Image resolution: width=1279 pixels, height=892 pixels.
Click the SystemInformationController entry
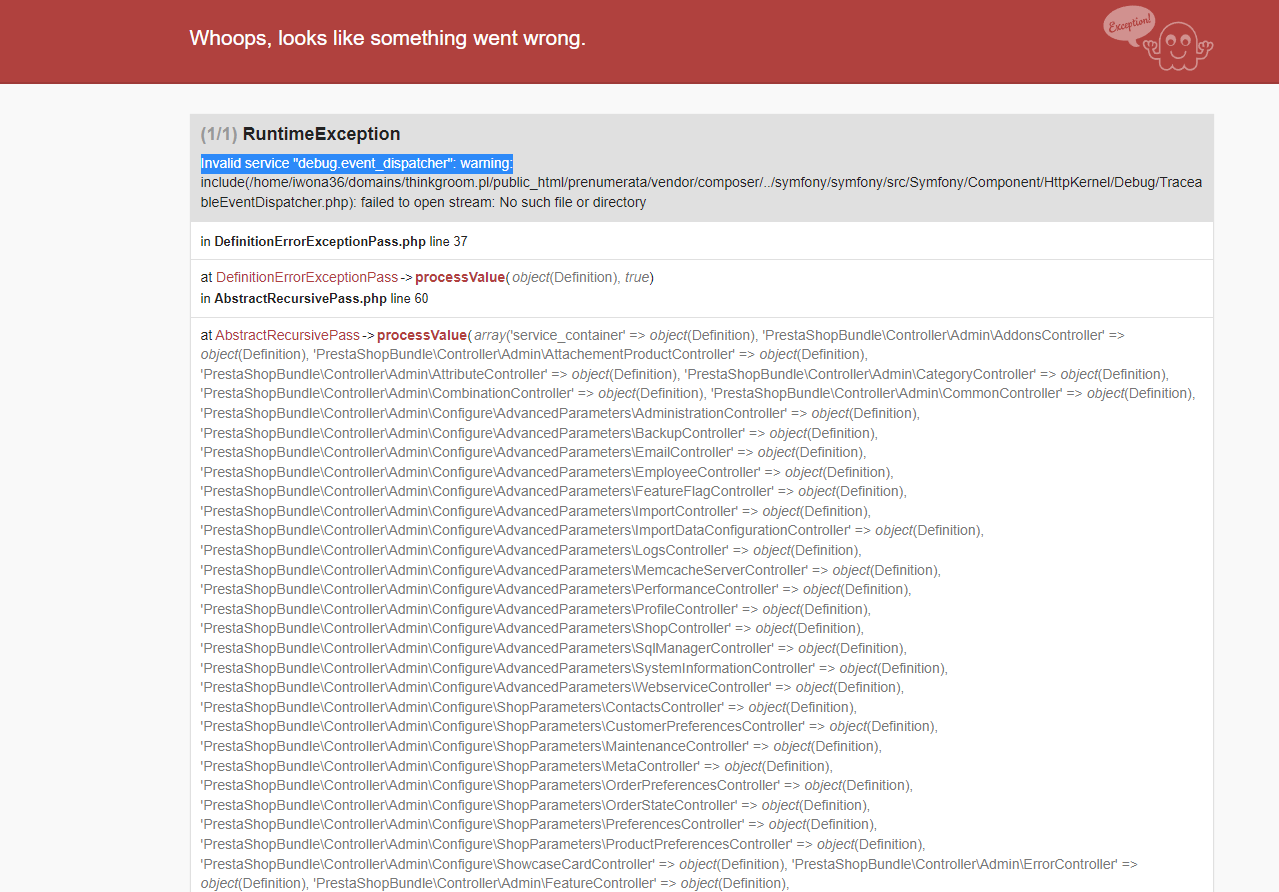click(x=508, y=668)
